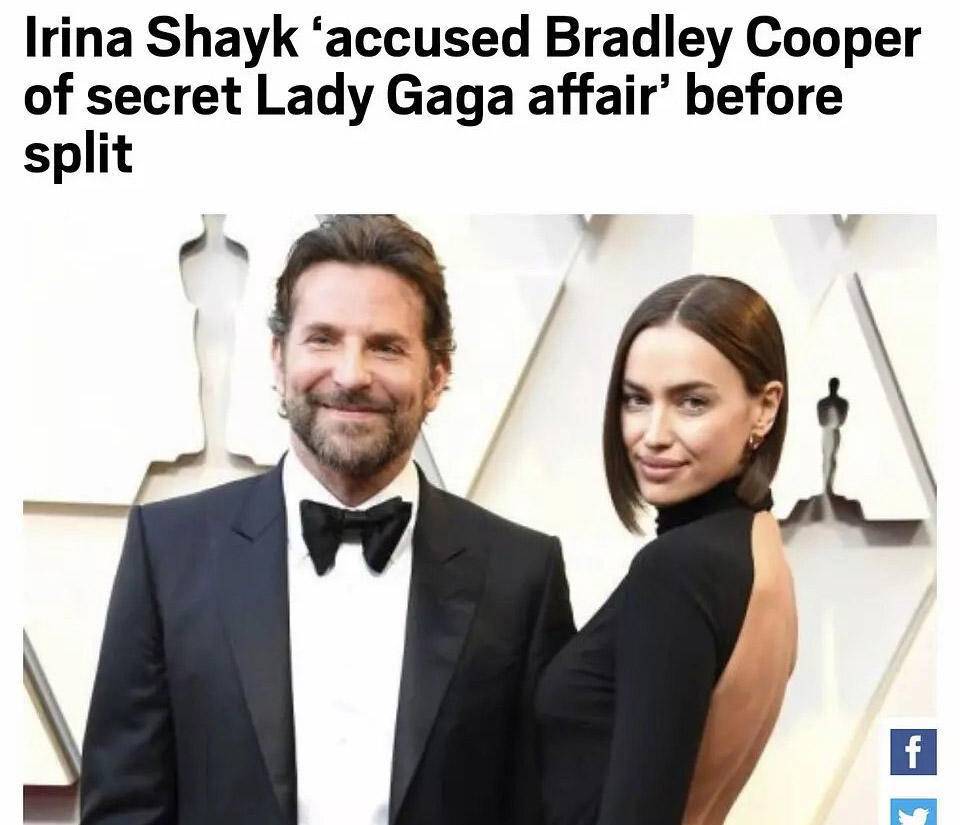Share the article via Twitter bird icon

913,812
